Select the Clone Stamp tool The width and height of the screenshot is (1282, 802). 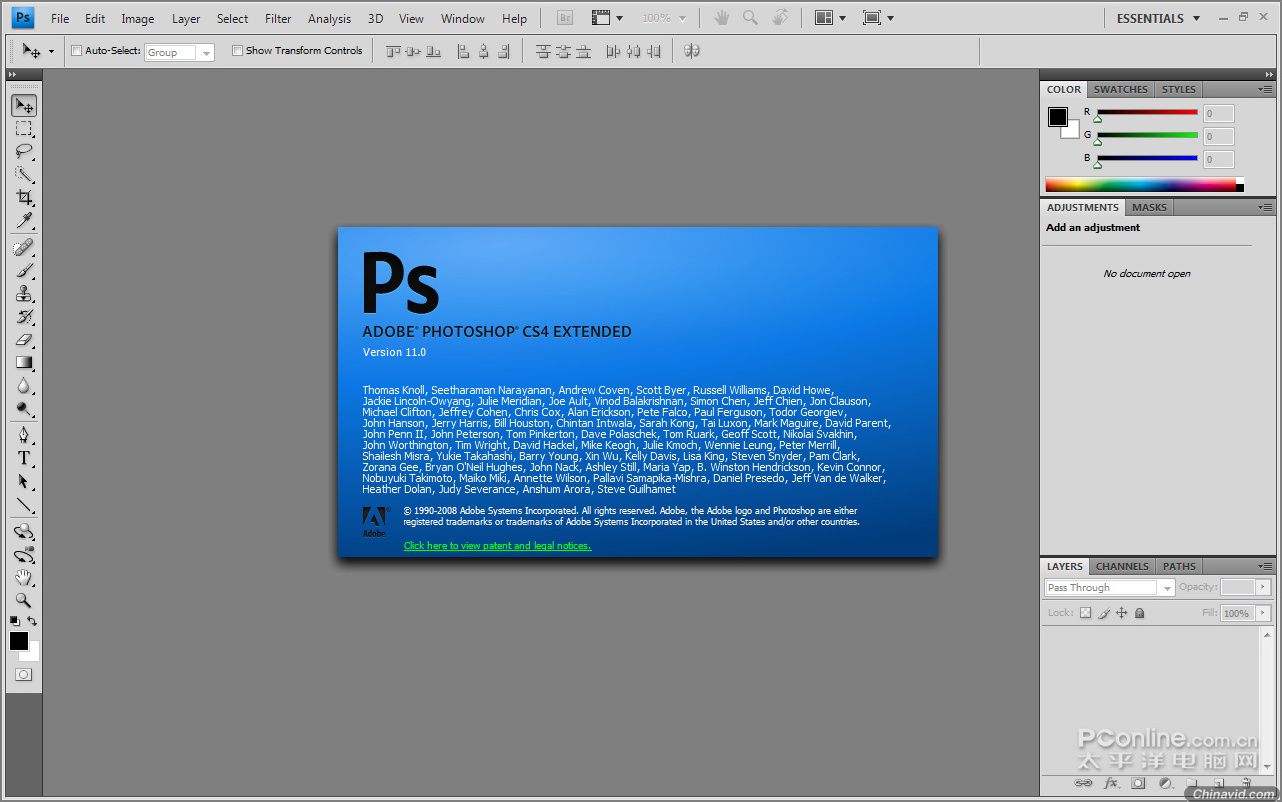click(x=24, y=293)
